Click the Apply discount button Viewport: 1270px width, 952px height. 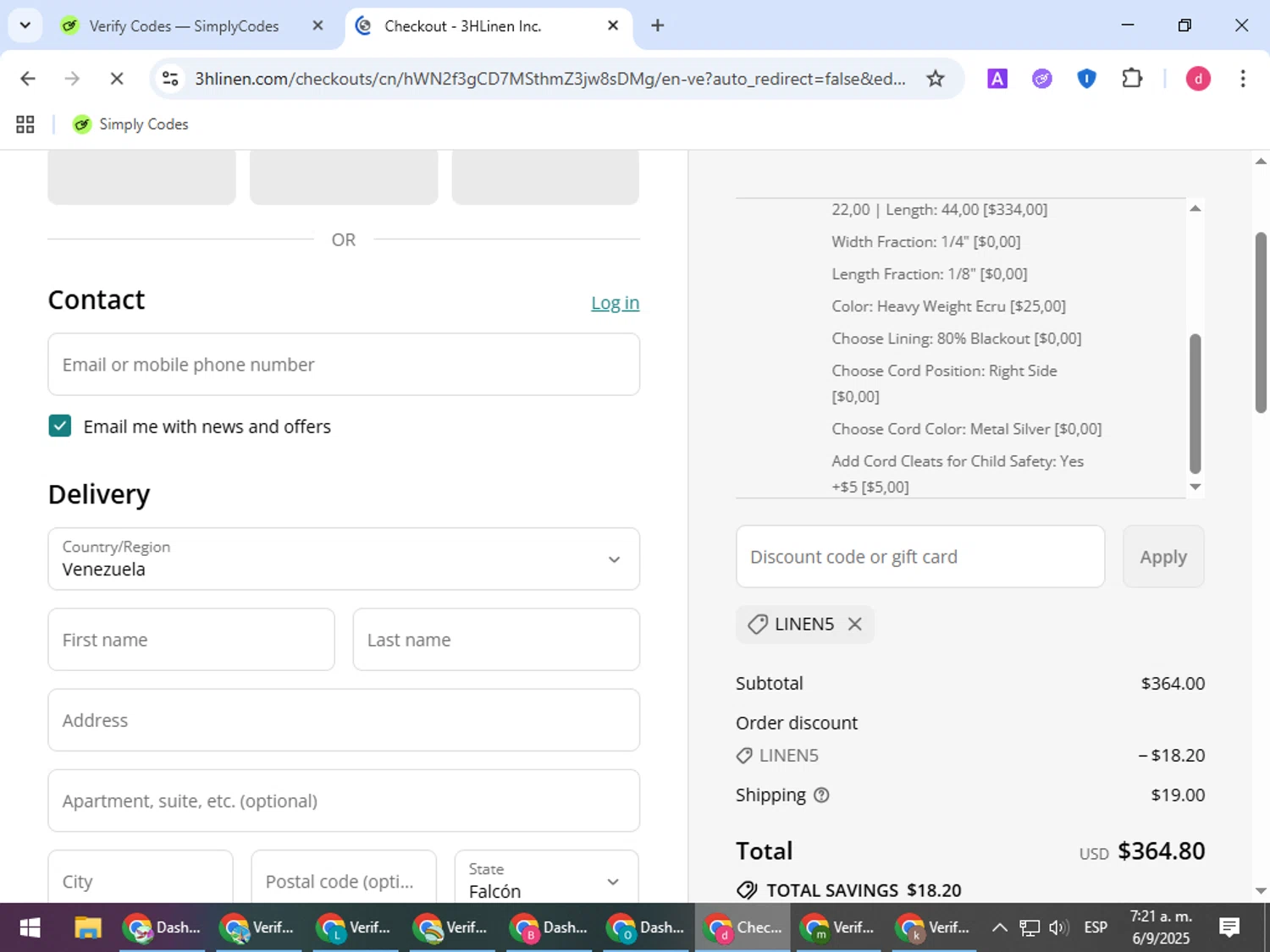tap(1163, 557)
